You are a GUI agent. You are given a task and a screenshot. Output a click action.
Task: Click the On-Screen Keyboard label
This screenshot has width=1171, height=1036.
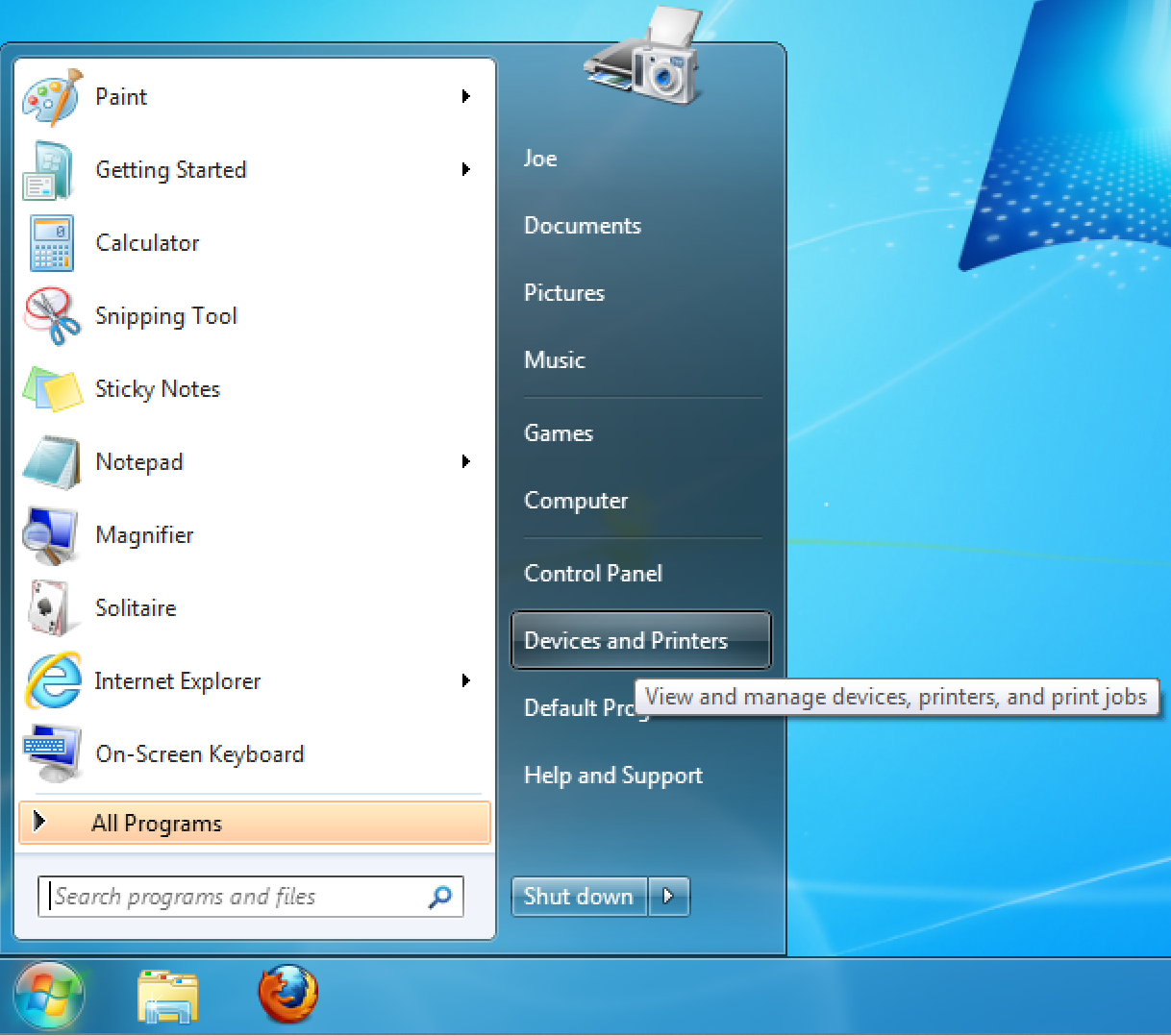coord(200,754)
